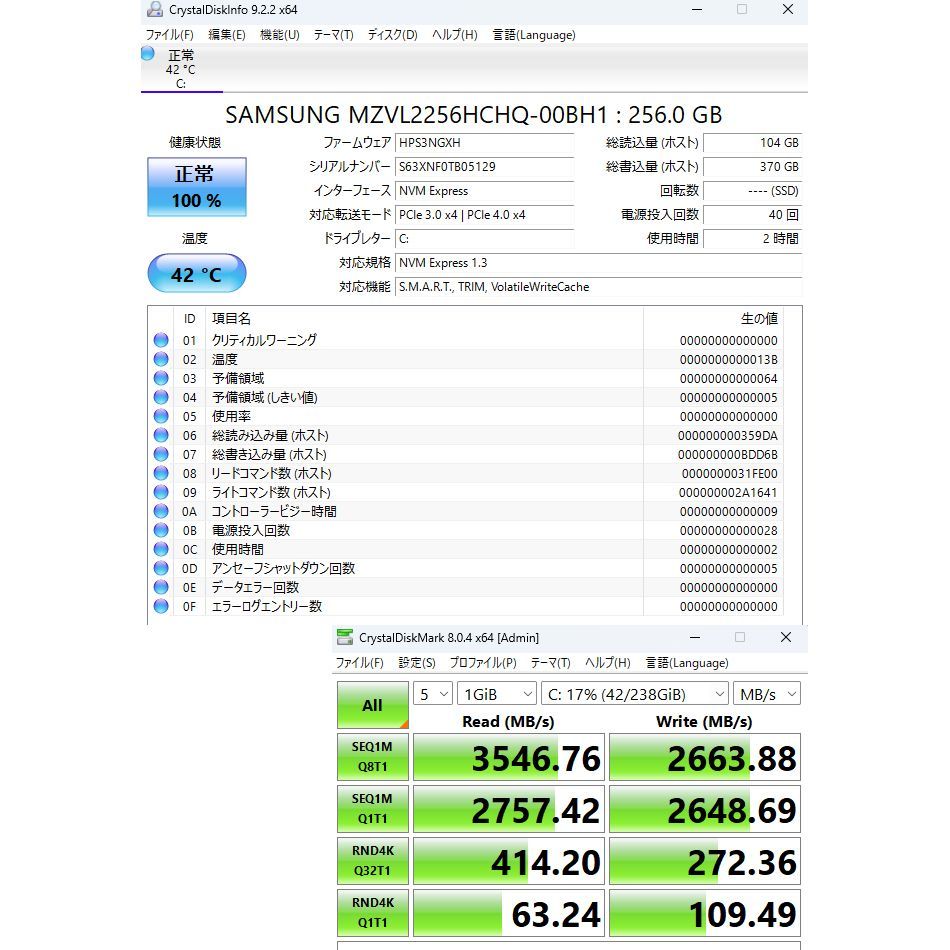The height and width of the screenshot is (950, 950).
Task: Click power on count field 40 回
Action: [x=752, y=214]
